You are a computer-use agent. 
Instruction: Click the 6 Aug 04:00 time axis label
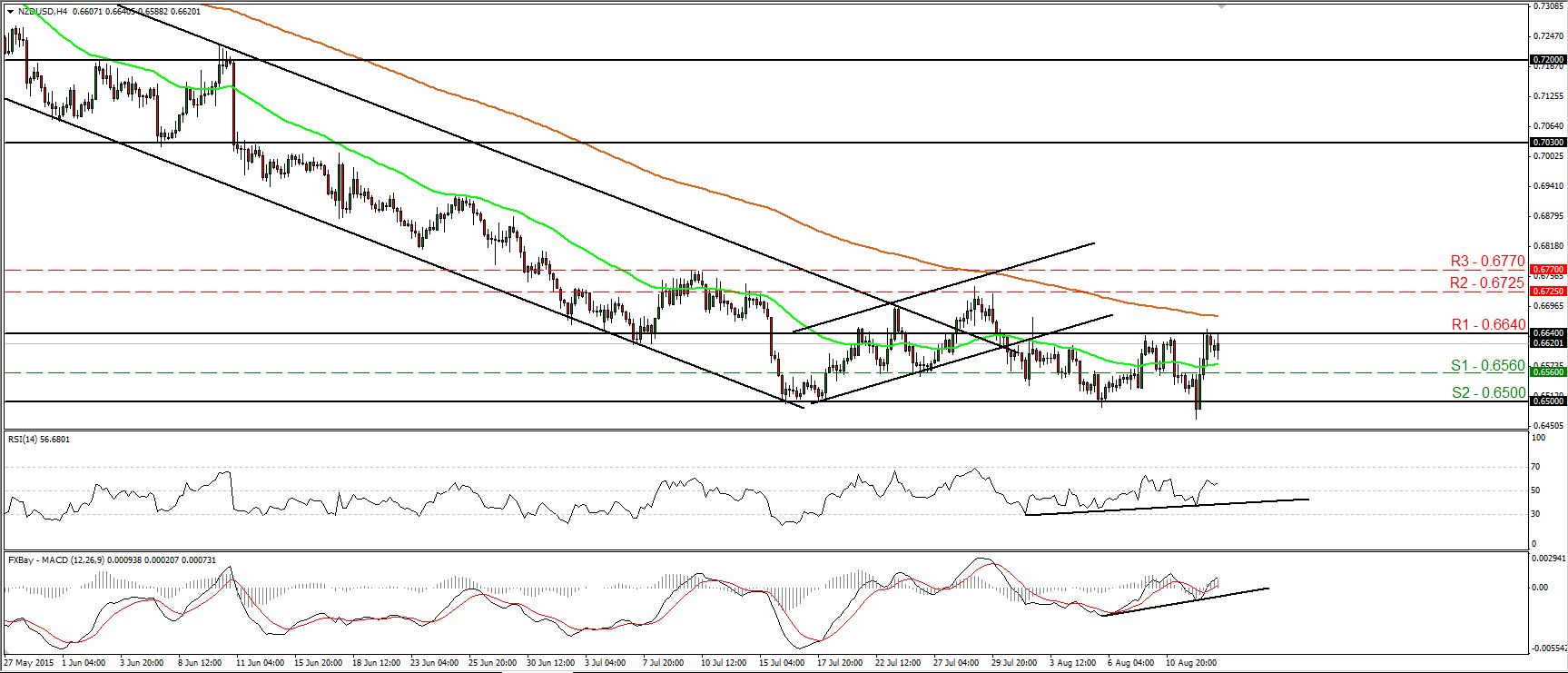(x=1131, y=663)
